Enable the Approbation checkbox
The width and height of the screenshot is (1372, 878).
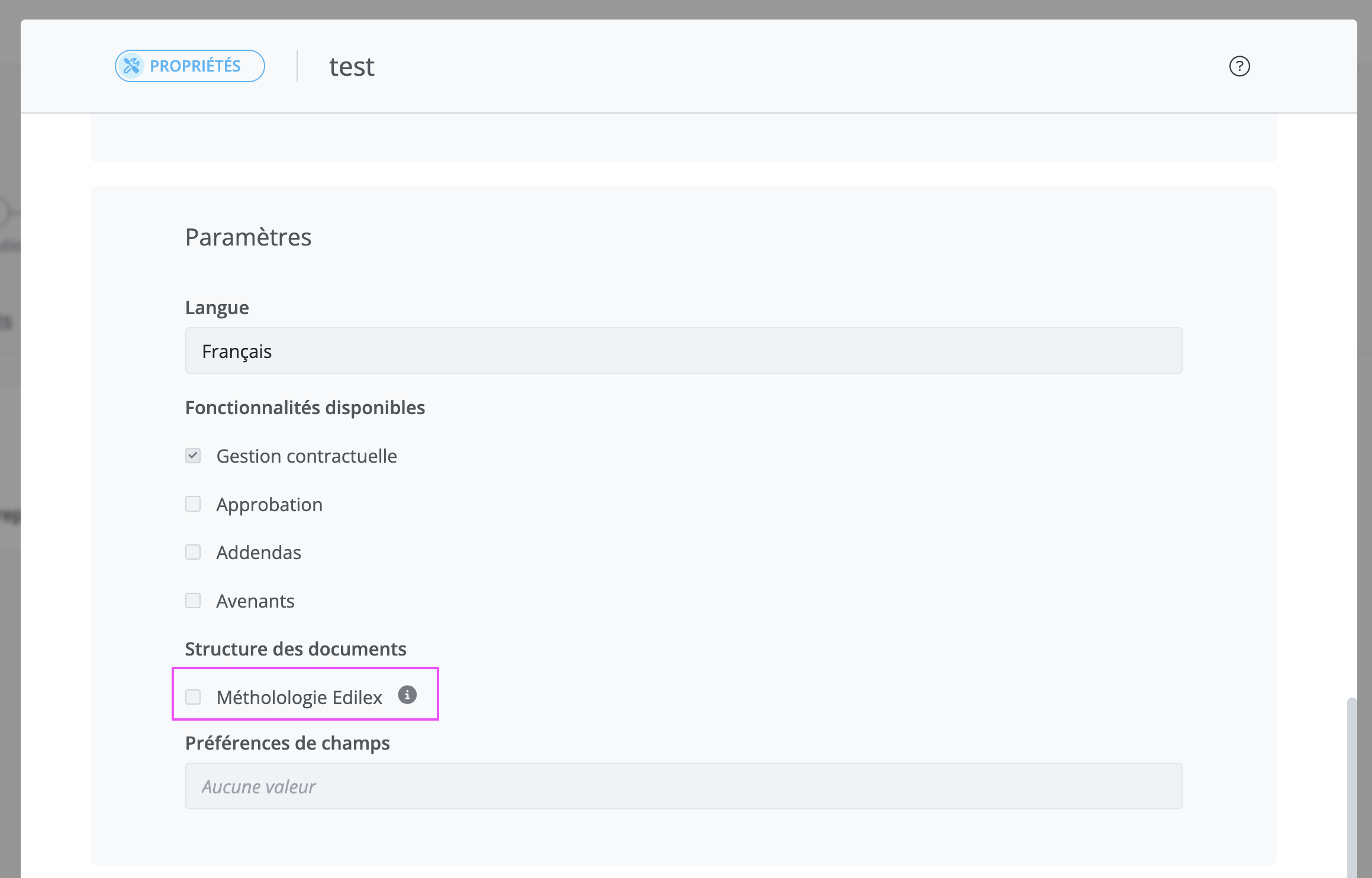193,504
